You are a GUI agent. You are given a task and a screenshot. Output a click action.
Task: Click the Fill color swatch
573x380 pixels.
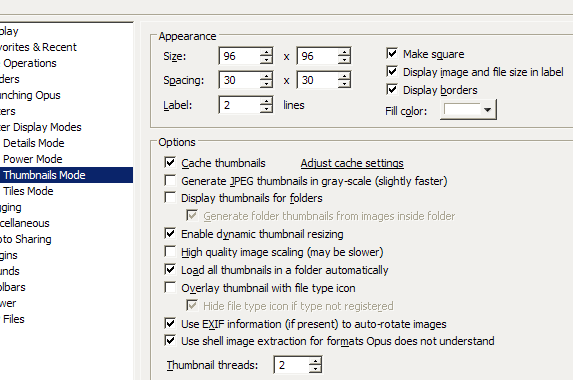462,109
